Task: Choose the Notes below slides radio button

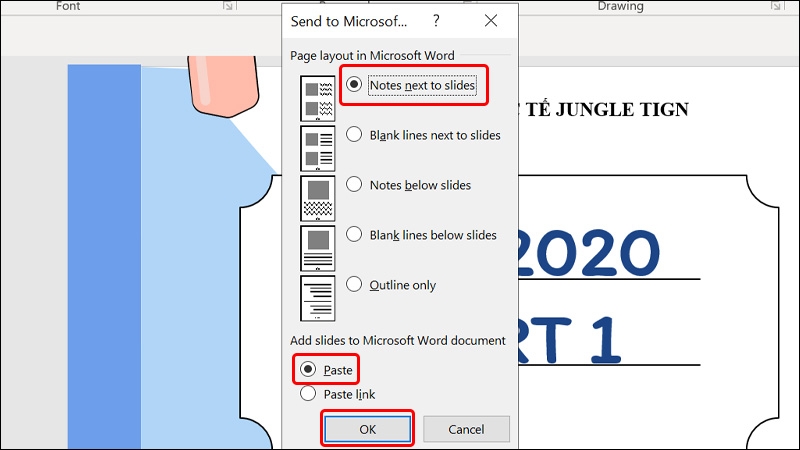Action: click(354, 184)
